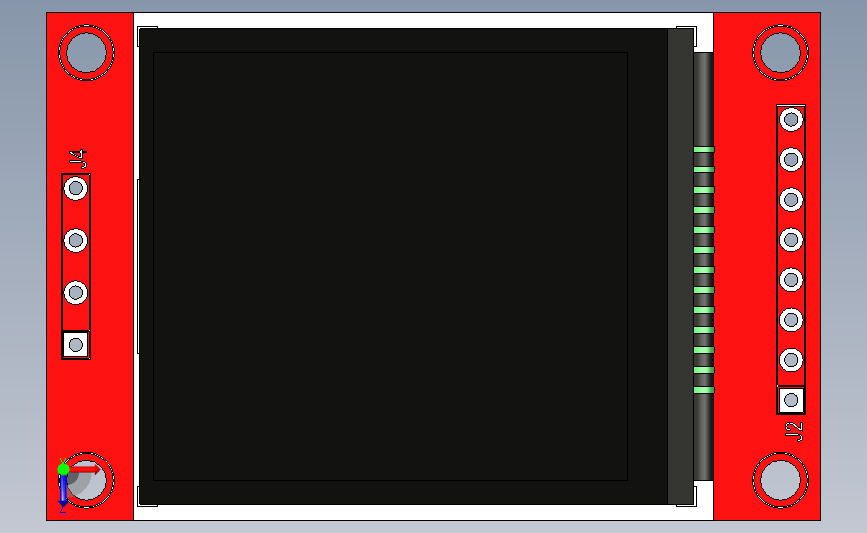Click a green contact on the flex cable
Image resolution: width=867 pixels, height=533 pixels.
pyautogui.click(x=704, y=270)
